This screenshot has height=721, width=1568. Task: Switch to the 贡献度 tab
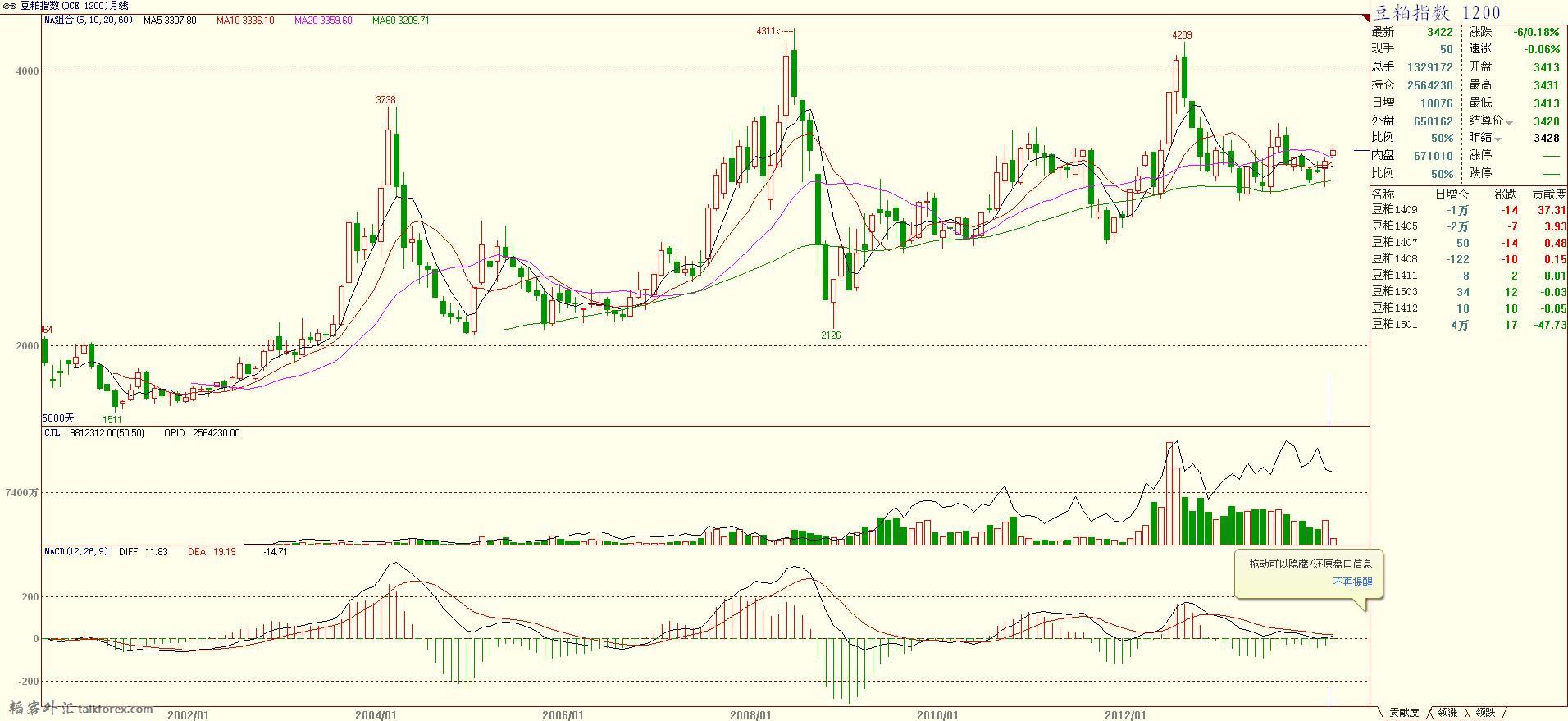tap(1404, 713)
